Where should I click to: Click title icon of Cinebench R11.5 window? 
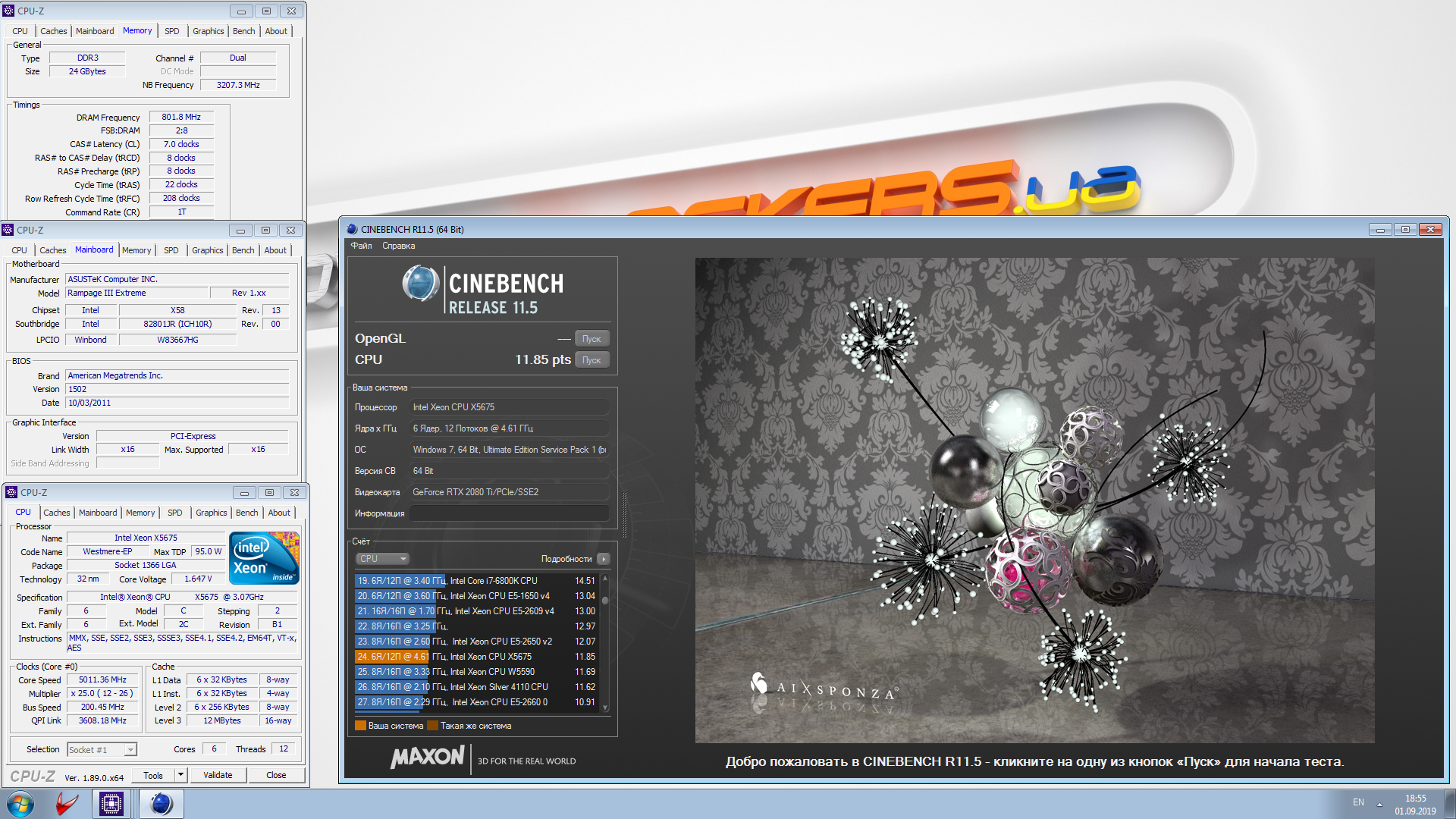[352, 229]
